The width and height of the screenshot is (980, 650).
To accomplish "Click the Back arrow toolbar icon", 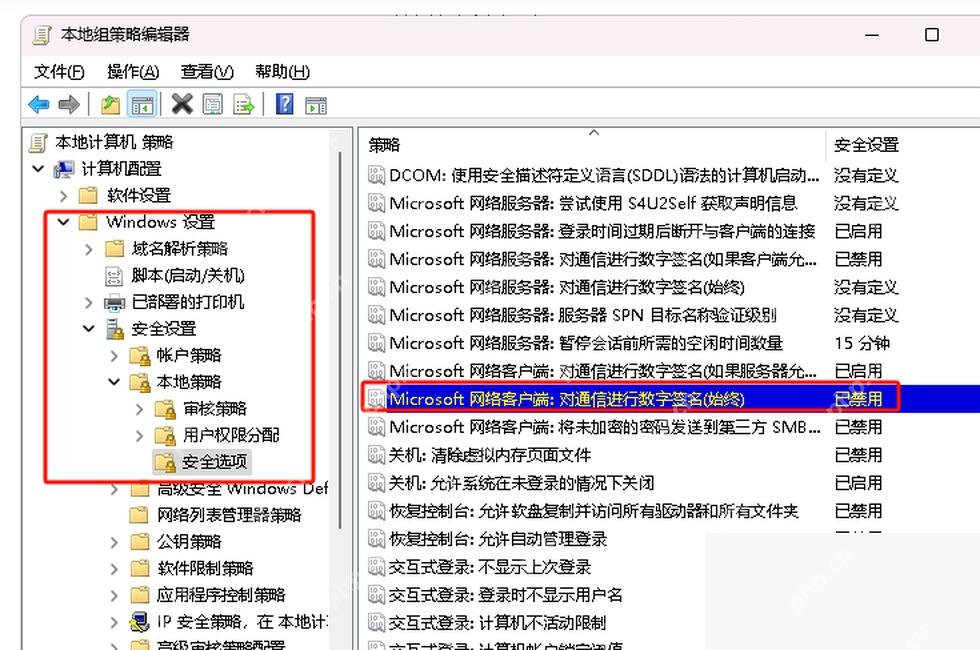I will [39, 104].
